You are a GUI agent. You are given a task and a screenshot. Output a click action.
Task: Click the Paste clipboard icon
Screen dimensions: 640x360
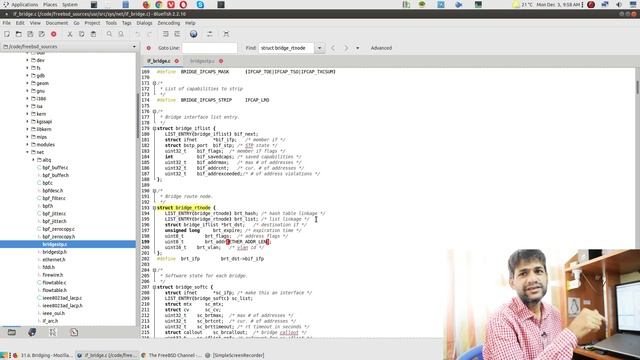[x=93, y=34]
